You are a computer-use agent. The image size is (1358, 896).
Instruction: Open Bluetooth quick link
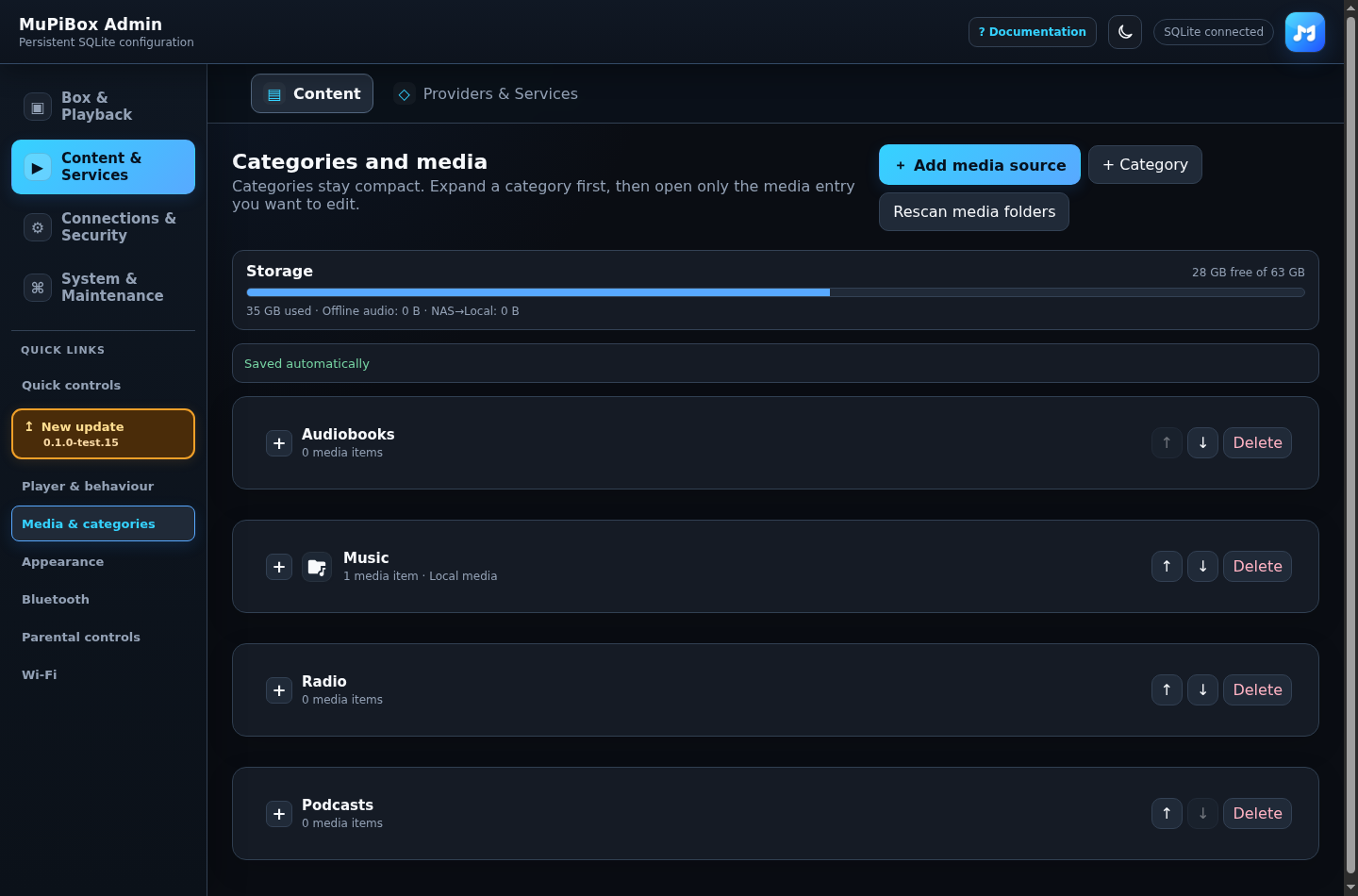pos(103,599)
